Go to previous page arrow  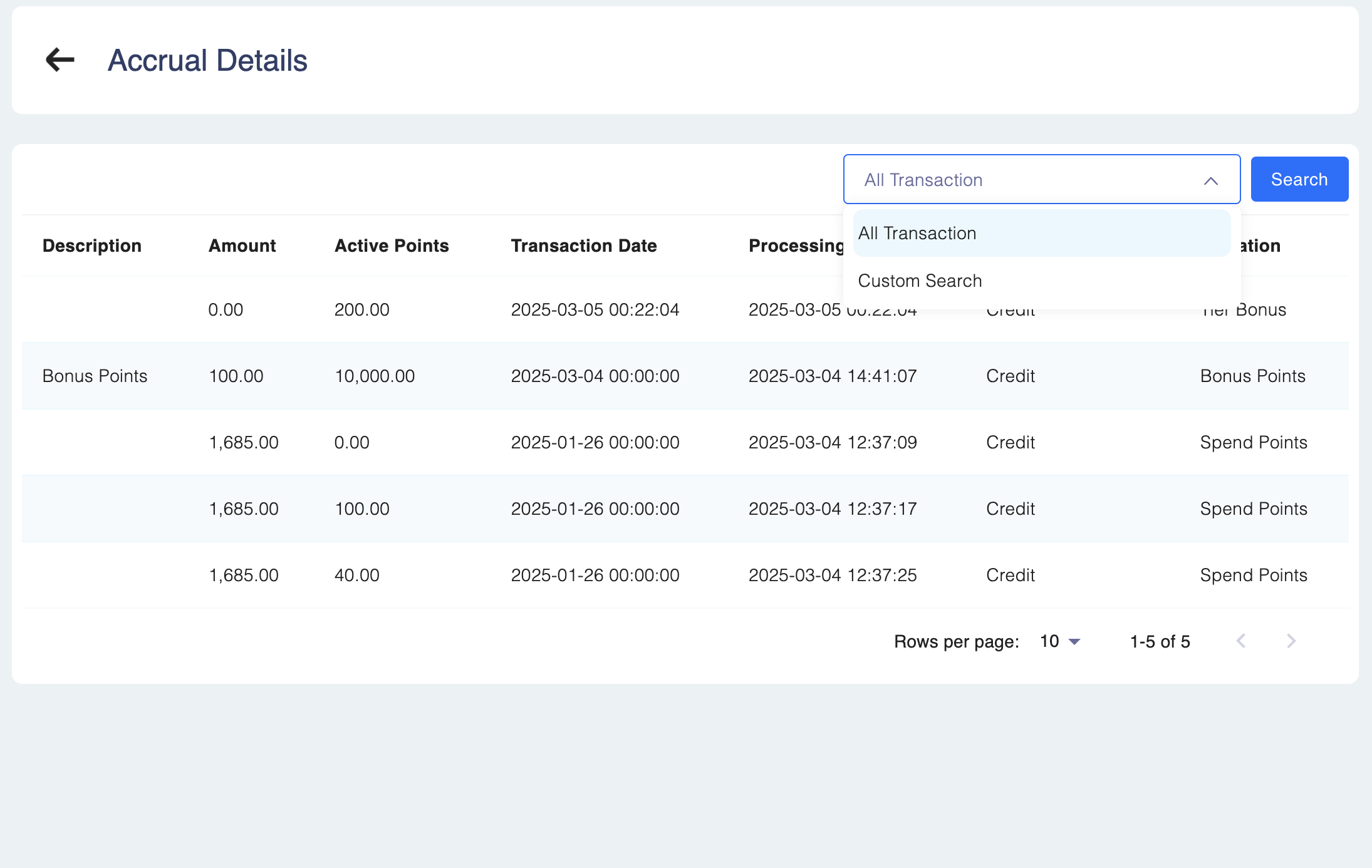point(1241,641)
